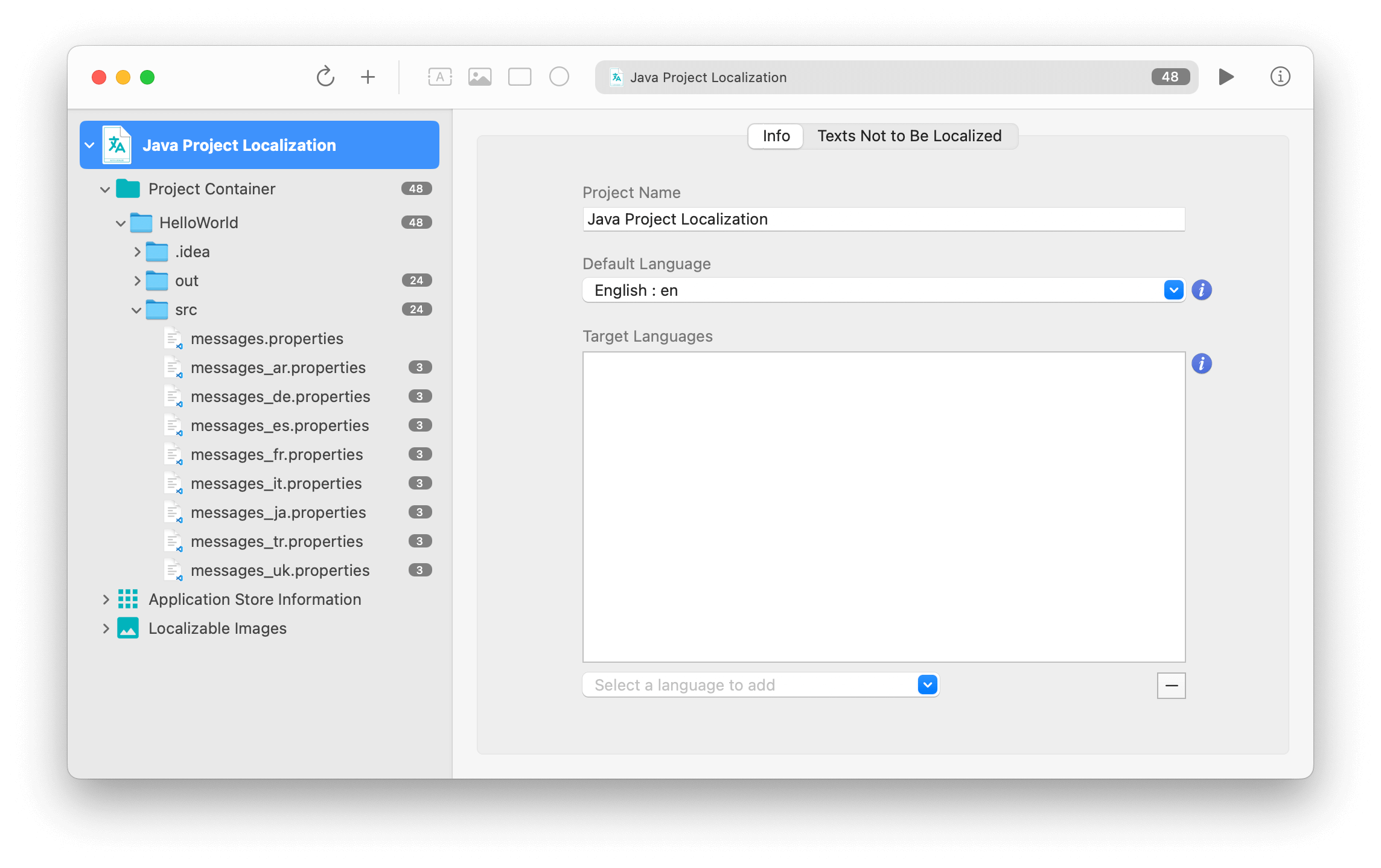Click the plus add toolbar icon

(x=368, y=77)
